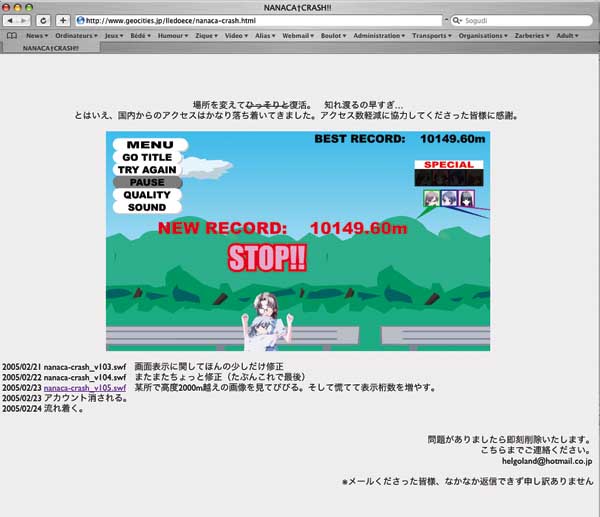
Task: Click GO TITLE in game menu
Action: (147, 157)
